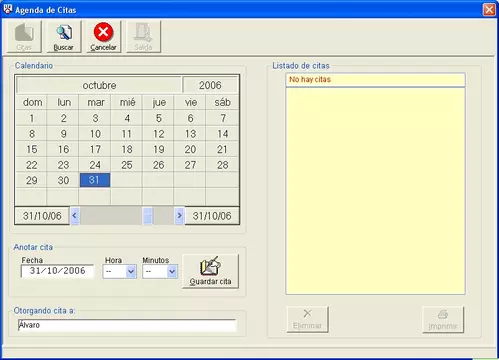Click the Fecha date input field
The width and height of the screenshot is (499, 360).
coord(57,271)
